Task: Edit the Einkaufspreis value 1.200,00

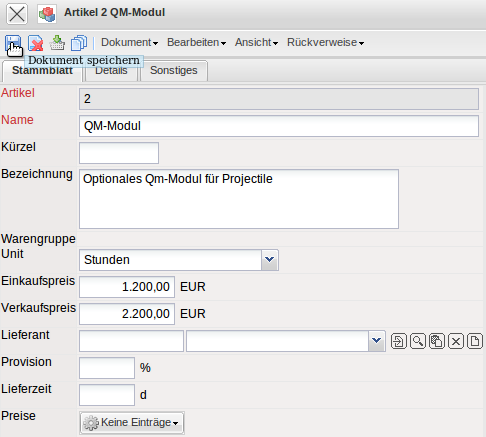Action: click(x=127, y=287)
